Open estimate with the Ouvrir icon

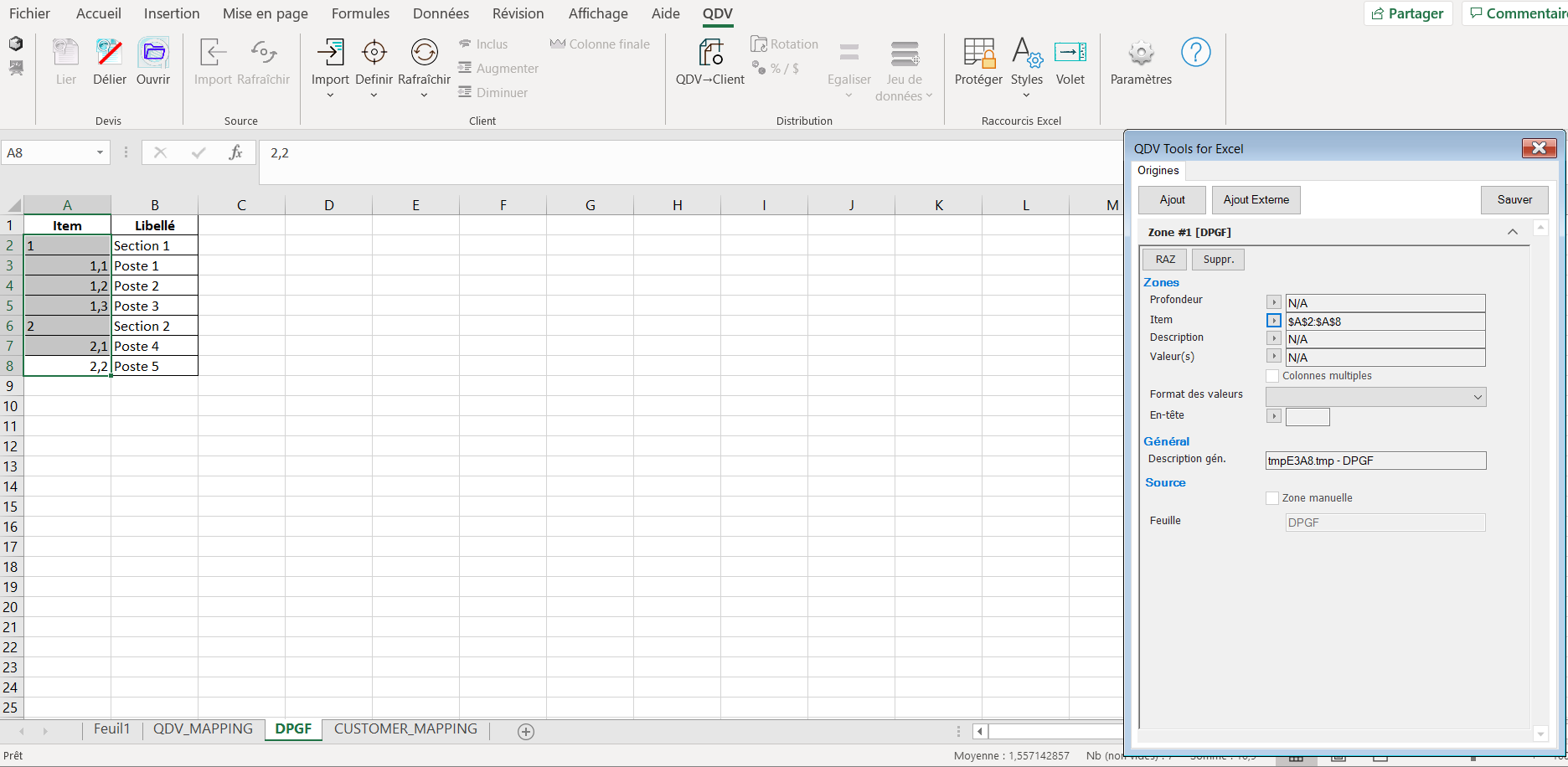[153, 53]
